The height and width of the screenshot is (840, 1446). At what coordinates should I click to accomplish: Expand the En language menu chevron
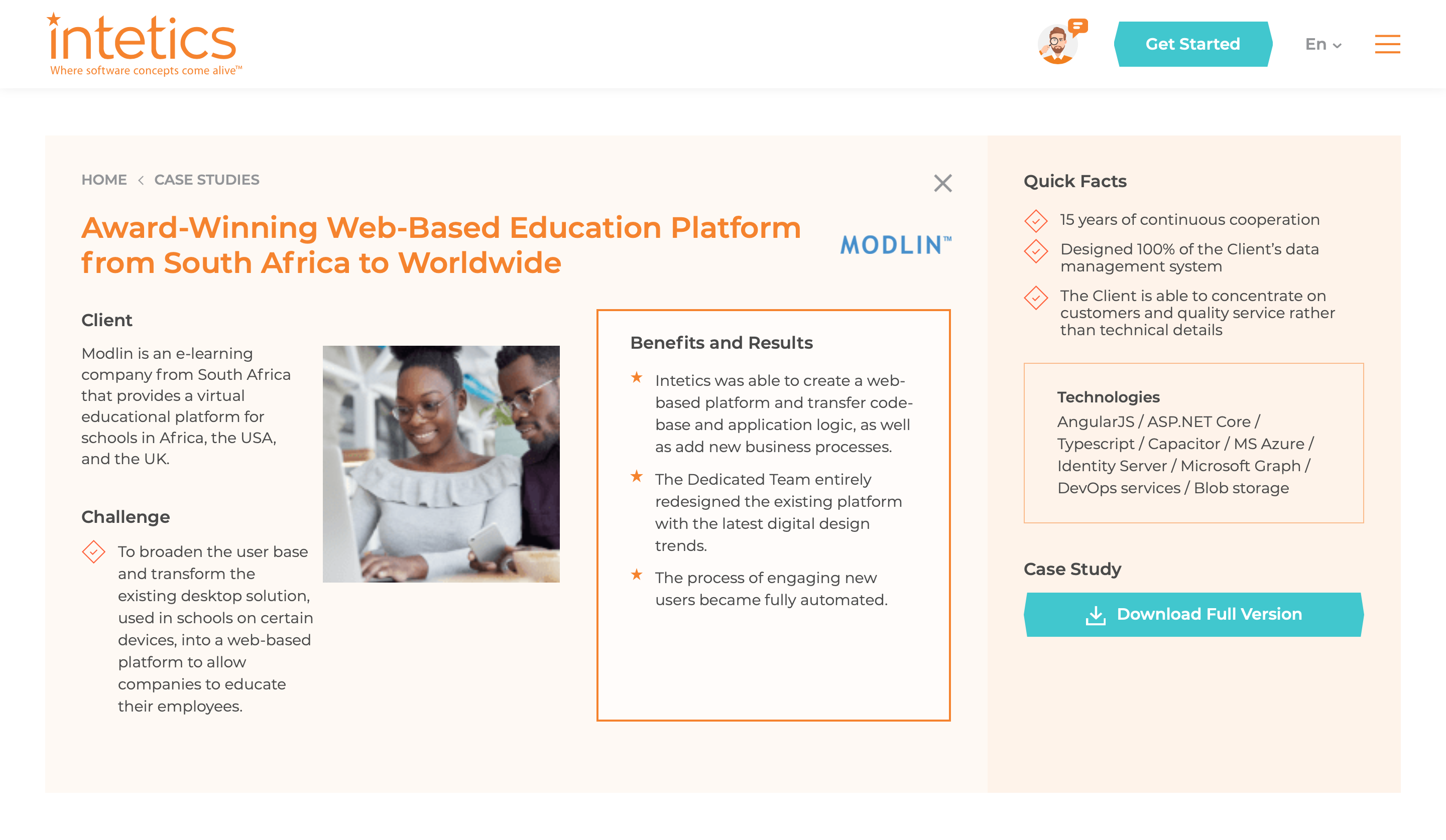coord(1337,44)
